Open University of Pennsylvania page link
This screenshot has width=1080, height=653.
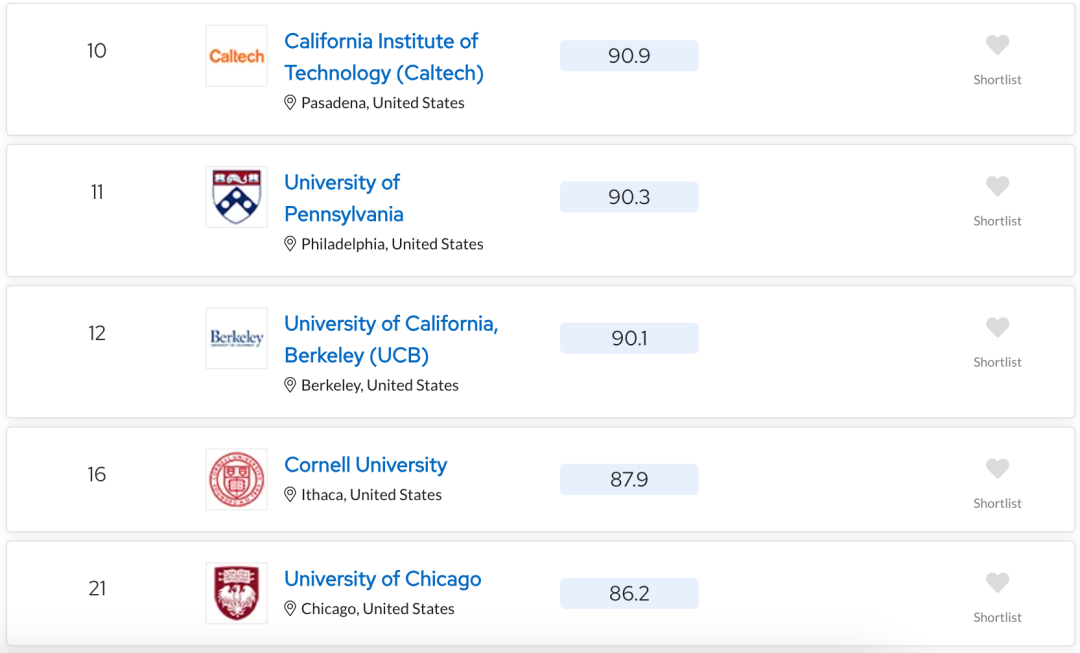(344, 198)
